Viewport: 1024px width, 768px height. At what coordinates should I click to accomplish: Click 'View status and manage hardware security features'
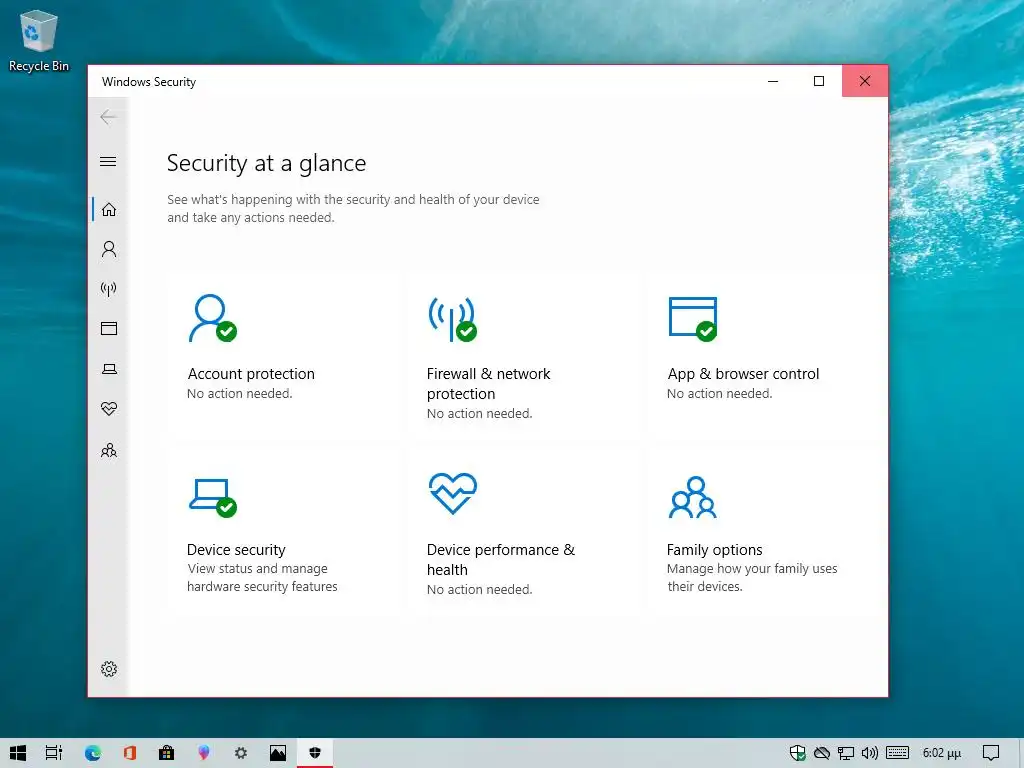[262, 577]
